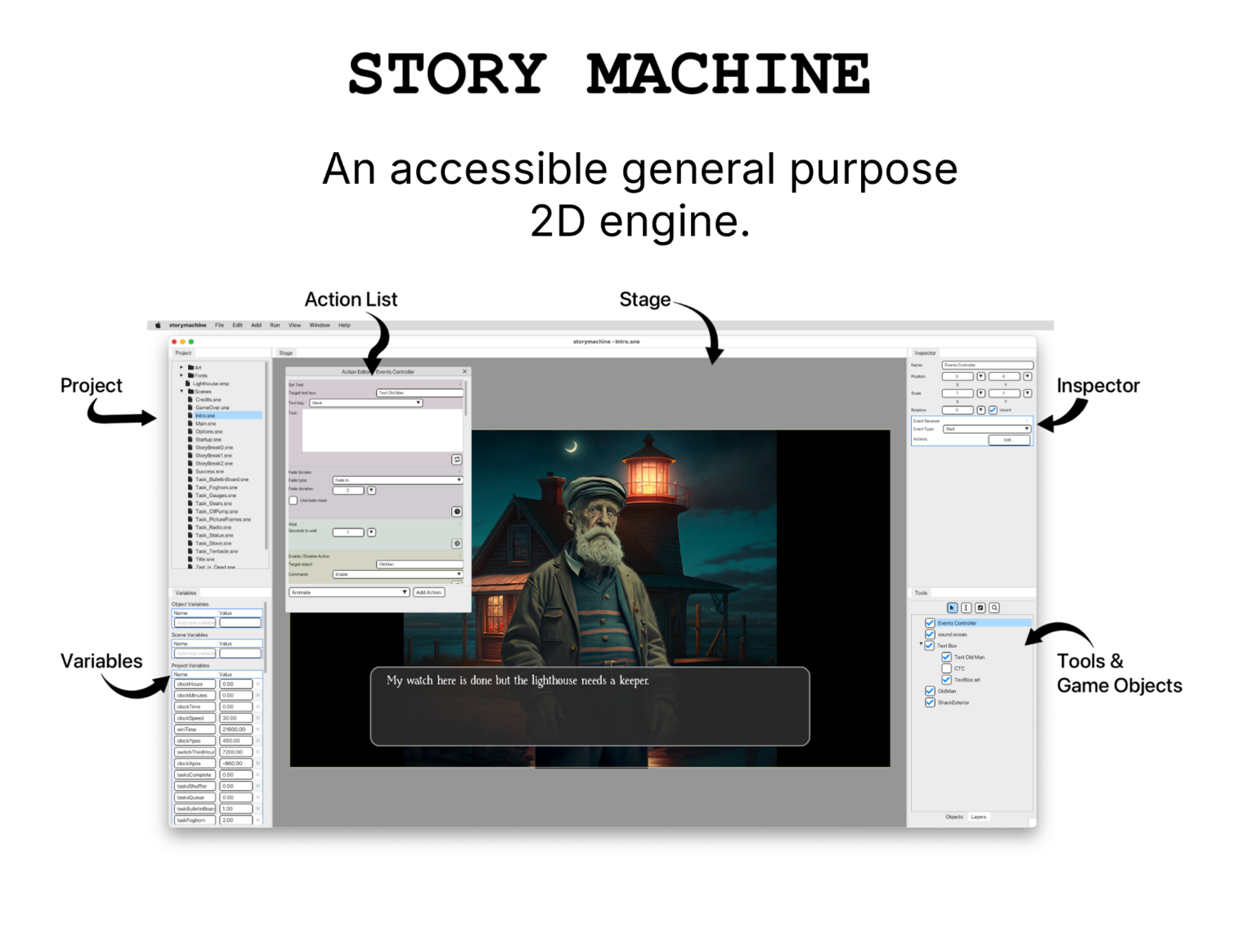Switch to the Layers tab
This screenshot has height=952, width=1256.
click(979, 817)
